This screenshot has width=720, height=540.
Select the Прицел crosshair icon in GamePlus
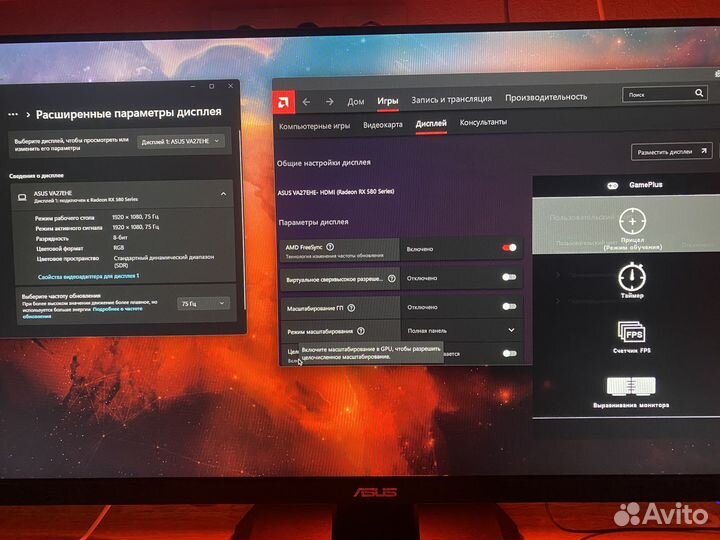pos(632,221)
